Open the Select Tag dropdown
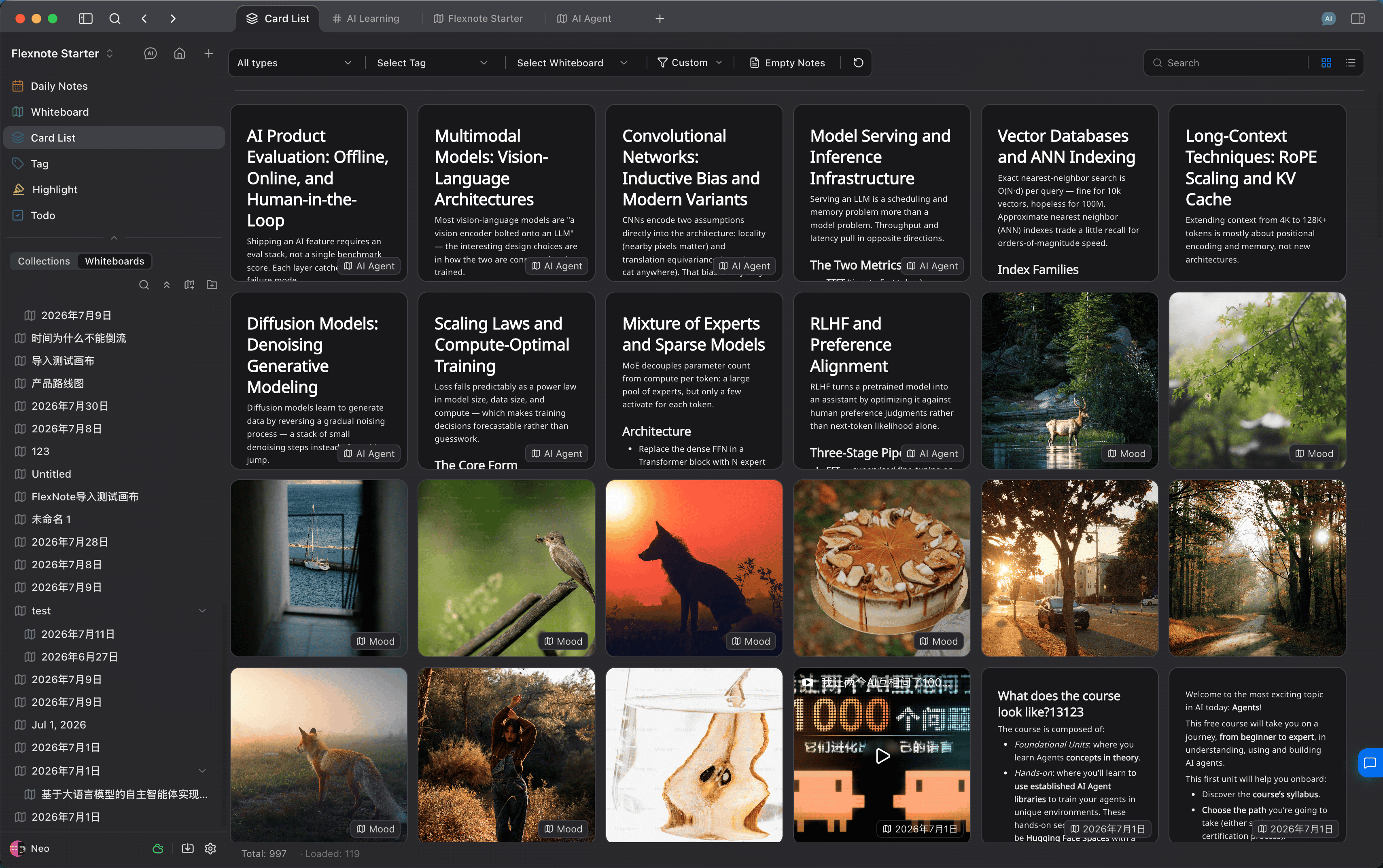This screenshot has height=868, width=1383. pos(432,63)
